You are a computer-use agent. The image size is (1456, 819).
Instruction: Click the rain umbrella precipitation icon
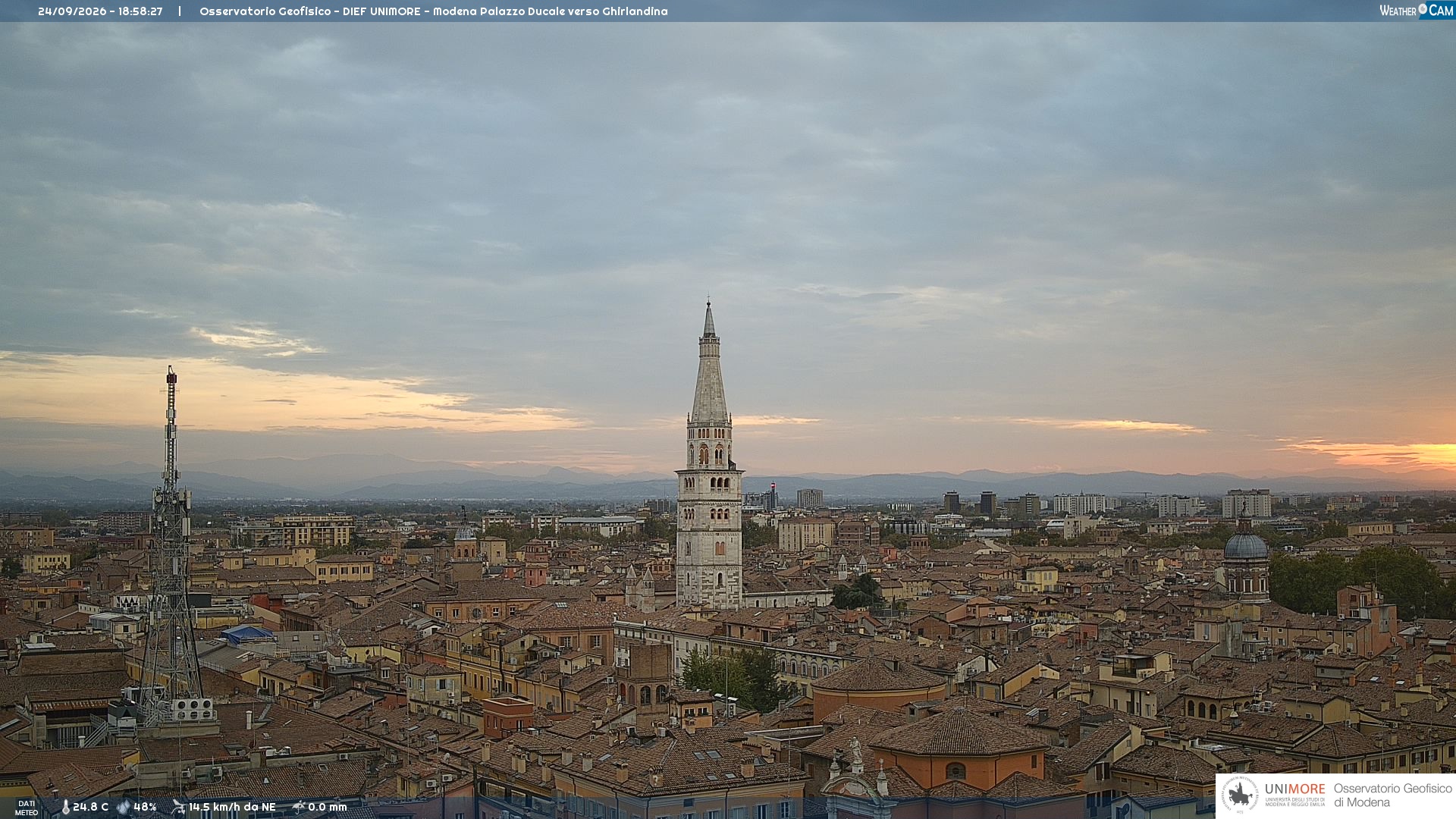(298, 807)
